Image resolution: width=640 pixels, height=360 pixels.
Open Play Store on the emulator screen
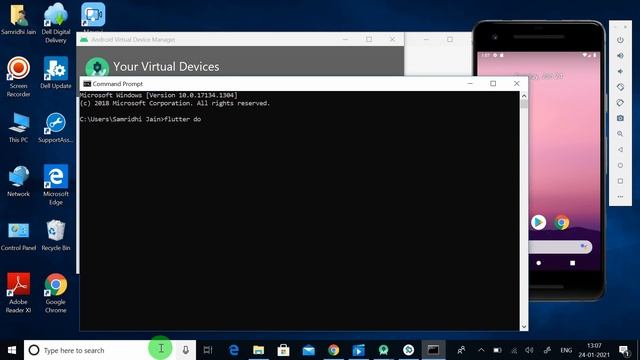538,222
